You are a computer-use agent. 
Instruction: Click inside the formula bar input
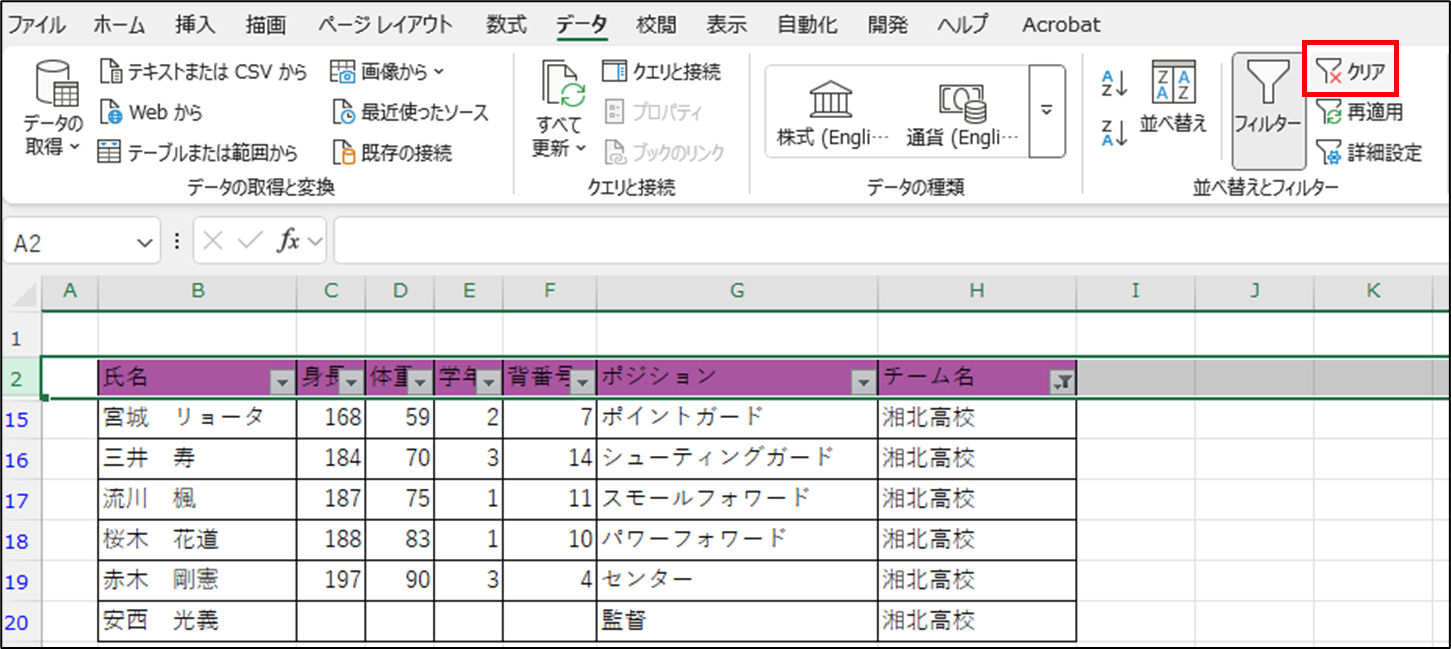pos(880,242)
